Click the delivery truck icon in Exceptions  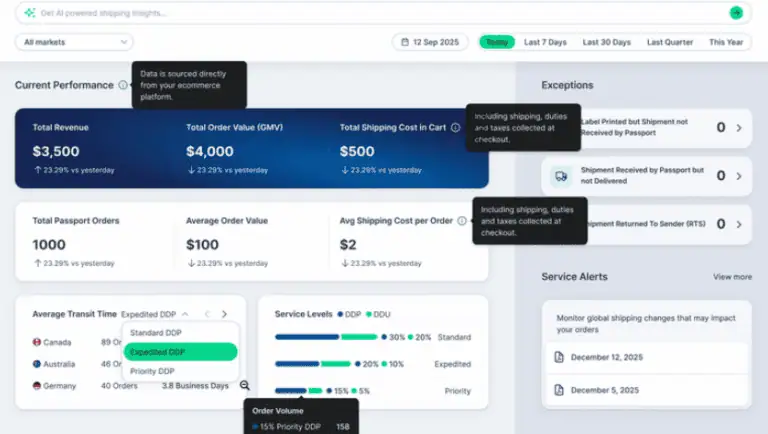(x=562, y=176)
